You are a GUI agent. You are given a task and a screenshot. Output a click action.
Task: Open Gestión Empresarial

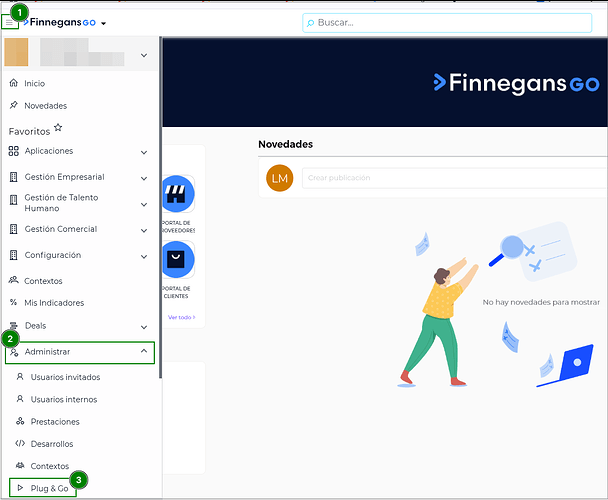(64, 177)
